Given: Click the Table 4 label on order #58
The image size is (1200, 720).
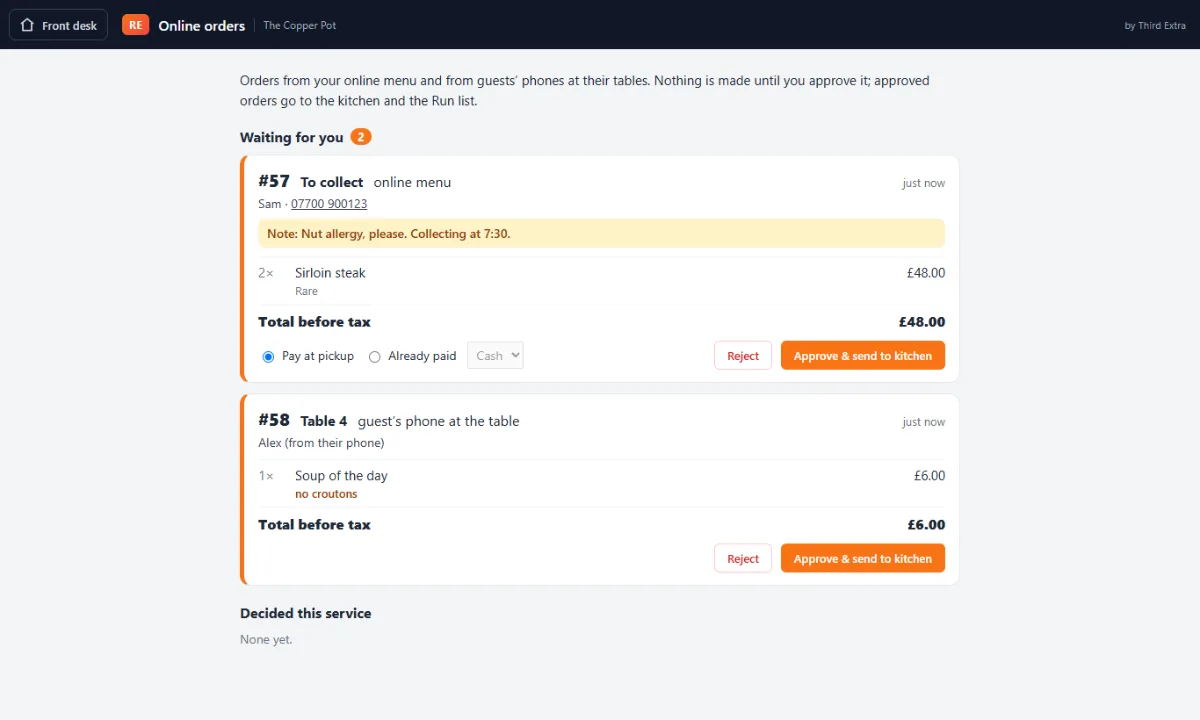Looking at the screenshot, I should tap(324, 421).
